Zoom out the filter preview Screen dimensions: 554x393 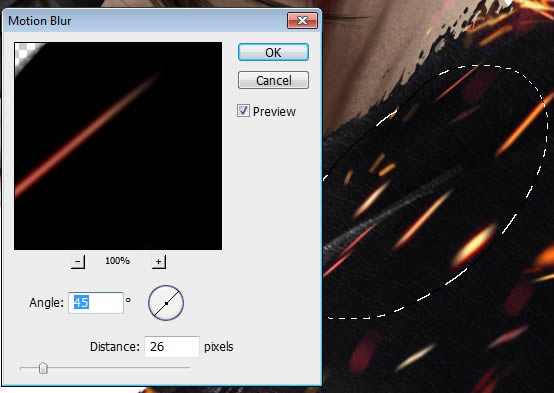point(78,262)
